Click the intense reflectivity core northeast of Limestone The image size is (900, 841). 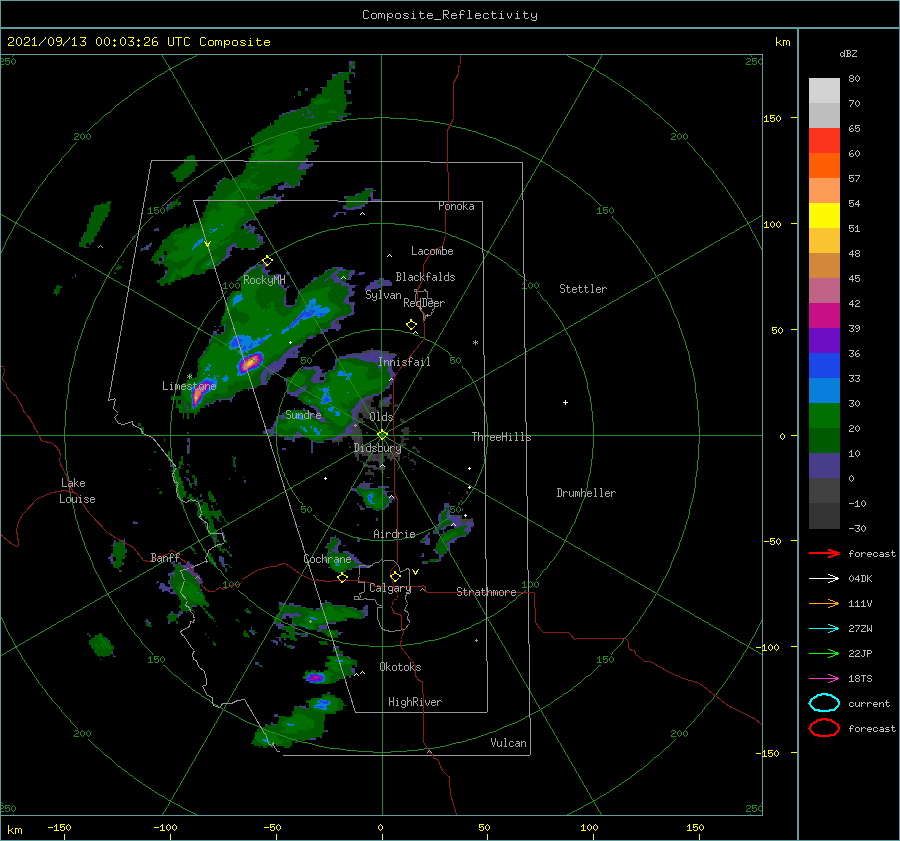[x=250, y=363]
